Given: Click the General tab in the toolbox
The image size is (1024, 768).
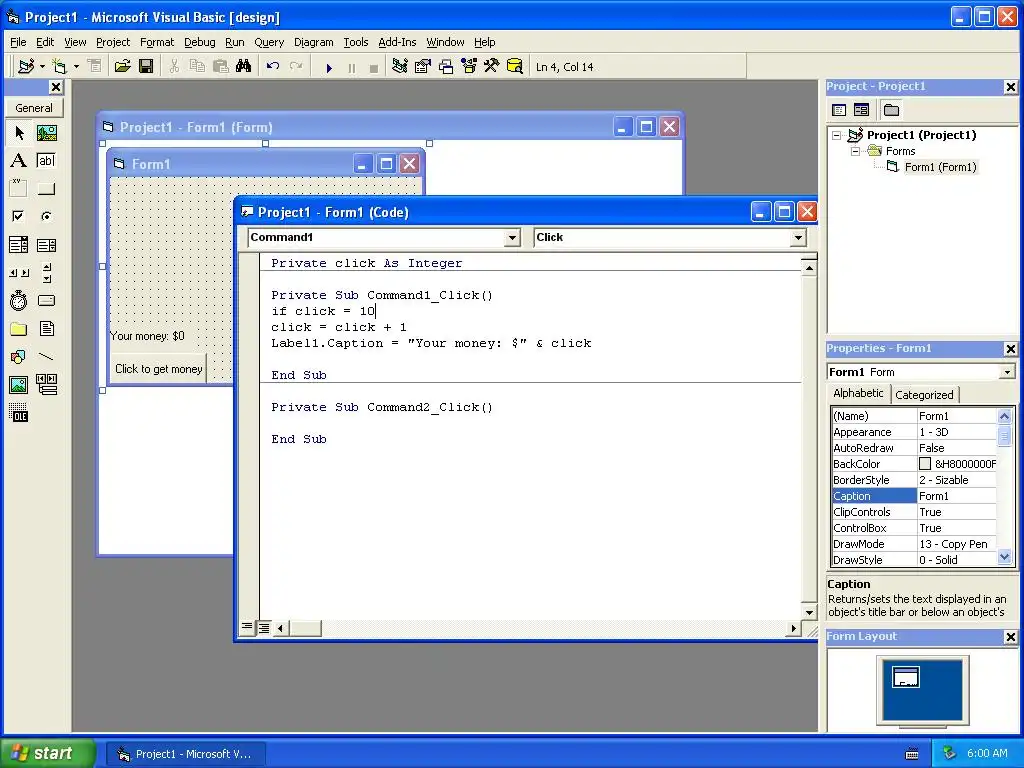Looking at the screenshot, I should (34, 108).
